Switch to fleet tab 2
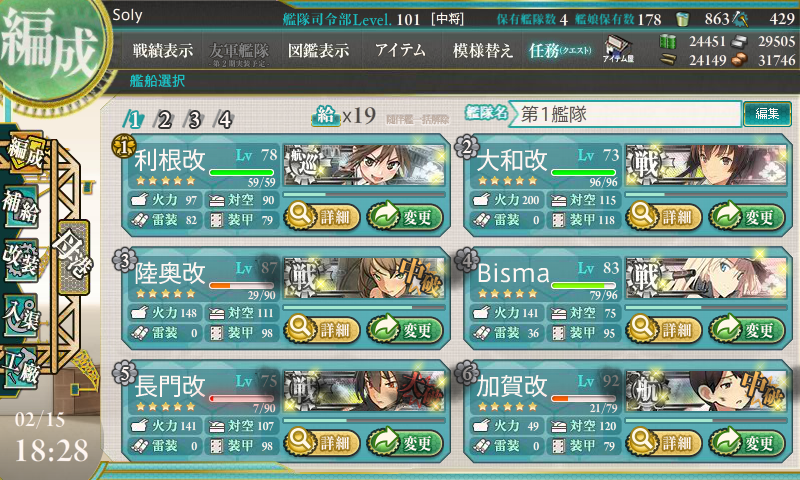 click(164, 120)
